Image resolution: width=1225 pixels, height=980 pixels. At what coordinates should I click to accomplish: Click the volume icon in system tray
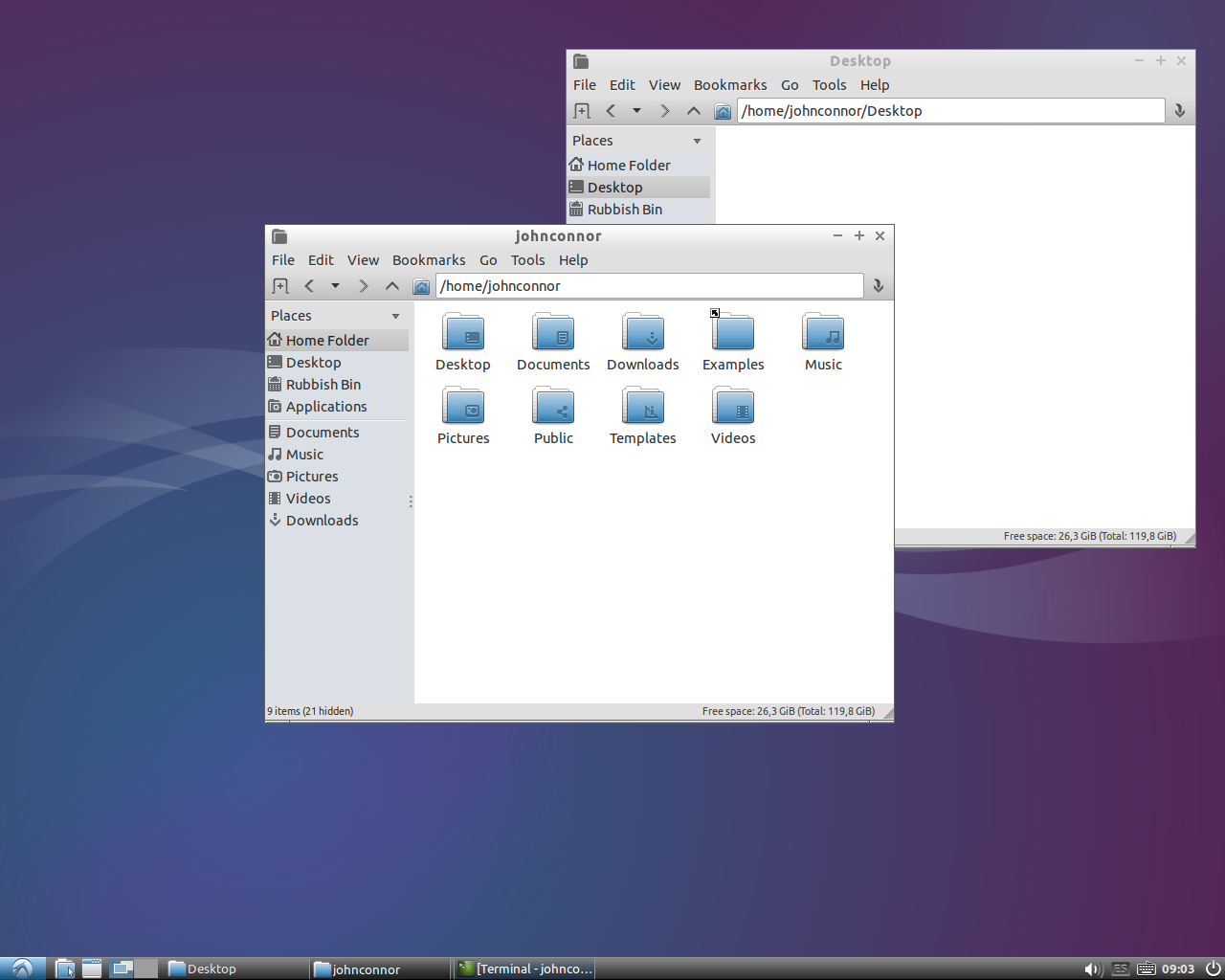click(1092, 969)
